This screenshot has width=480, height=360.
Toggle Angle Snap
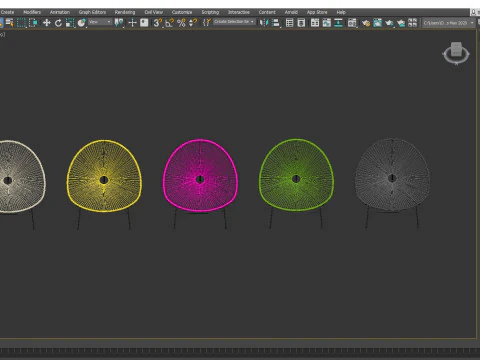tap(169, 23)
